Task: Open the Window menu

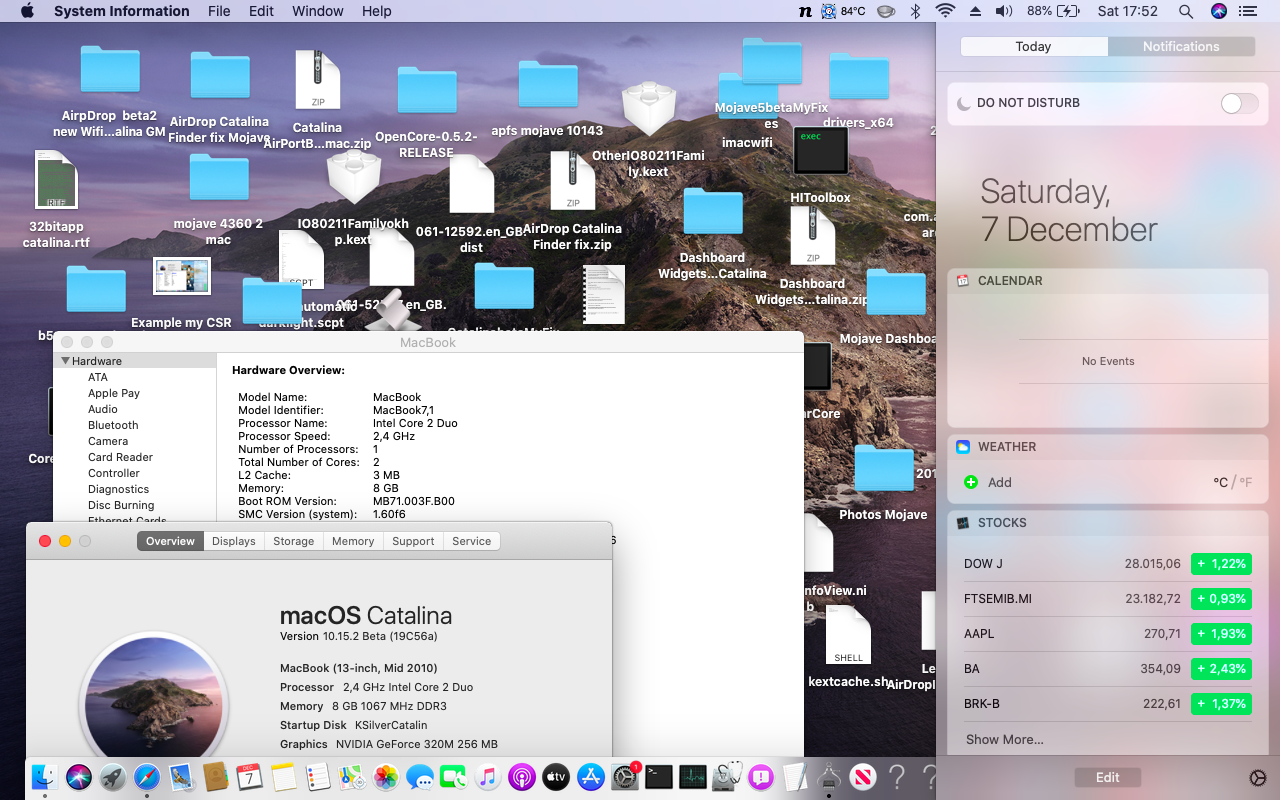Action: tap(318, 11)
